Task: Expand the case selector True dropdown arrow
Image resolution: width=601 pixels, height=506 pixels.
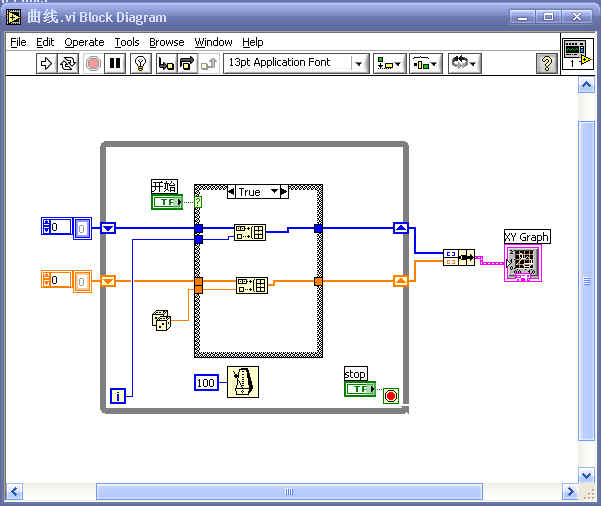Action: (283, 192)
